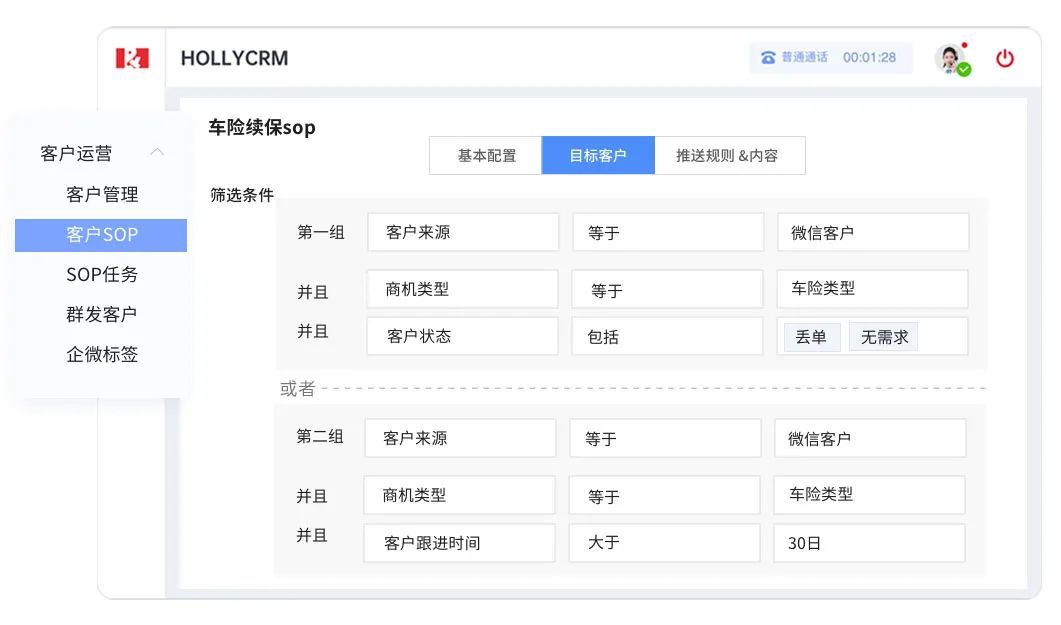This screenshot has height=625, width=1061.
Task: Click the 30日 value input field
Action: coord(869,543)
